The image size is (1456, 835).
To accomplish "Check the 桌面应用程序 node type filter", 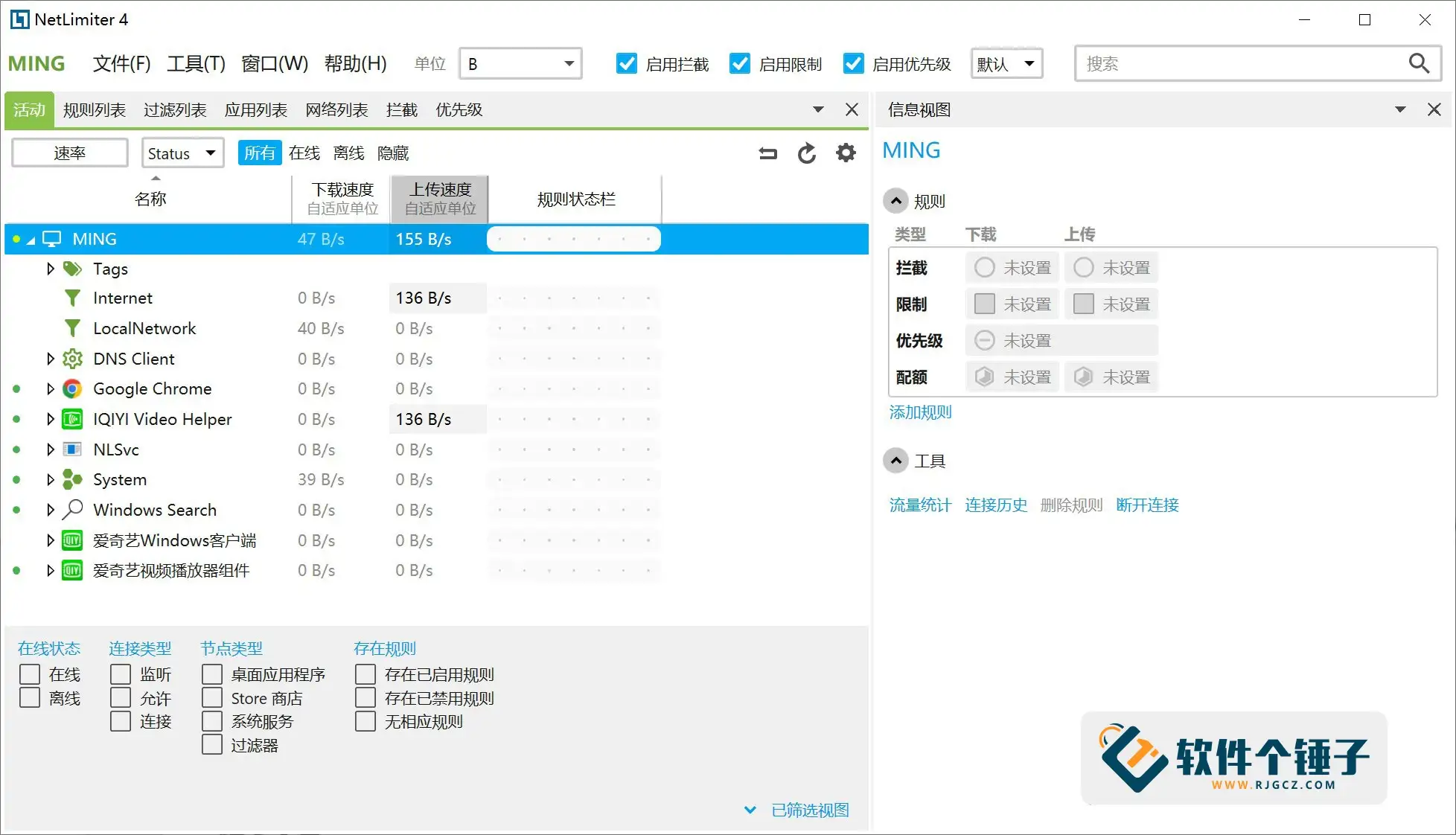I will pyautogui.click(x=212, y=674).
